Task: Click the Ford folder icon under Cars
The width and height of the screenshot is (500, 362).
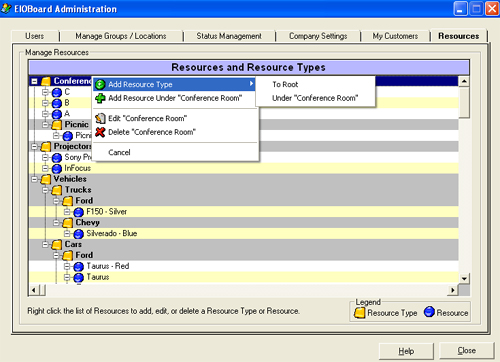Action: (68, 255)
